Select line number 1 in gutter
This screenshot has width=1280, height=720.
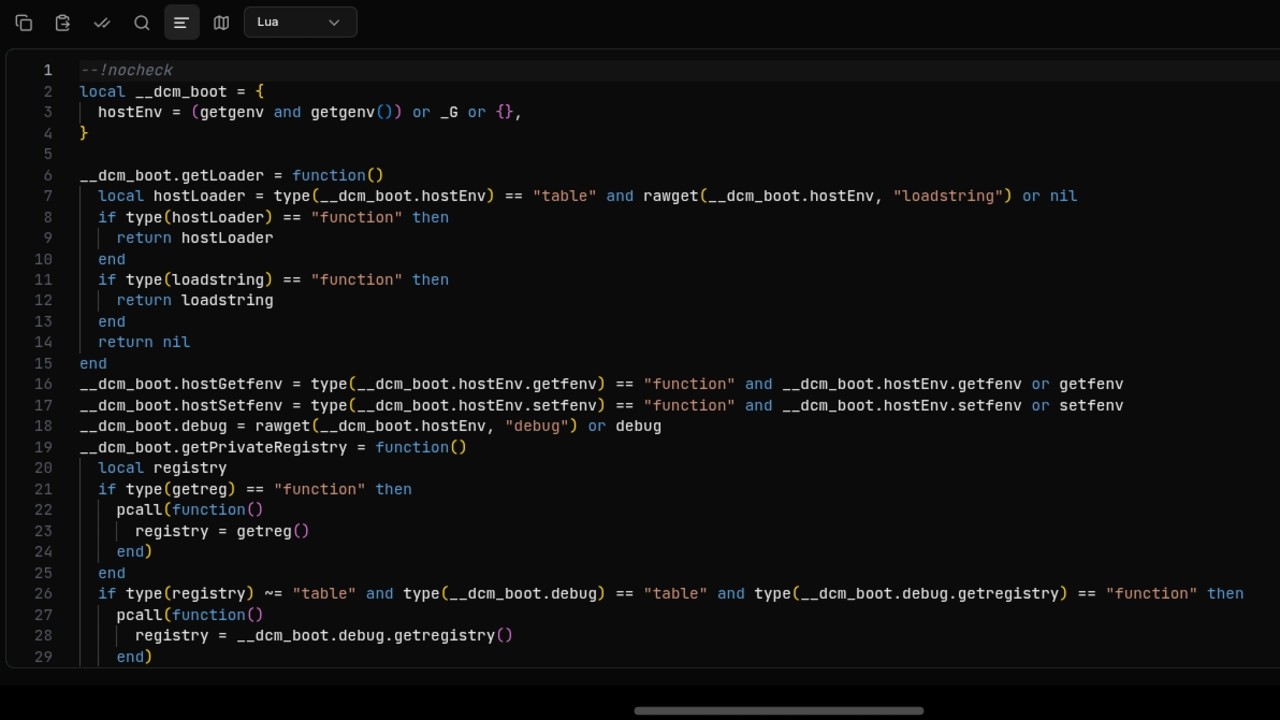tap(47, 70)
